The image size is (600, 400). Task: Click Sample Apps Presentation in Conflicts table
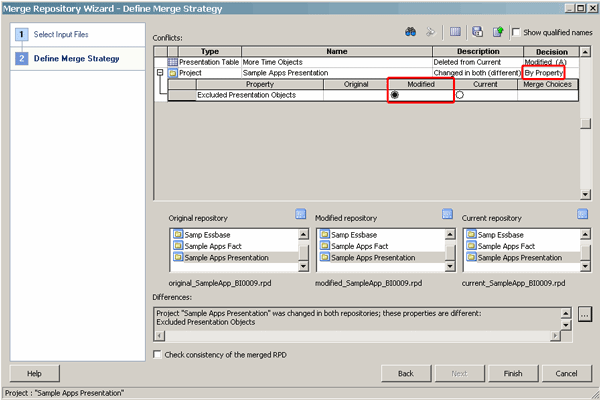pyautogui.click(x=285, y=73)
